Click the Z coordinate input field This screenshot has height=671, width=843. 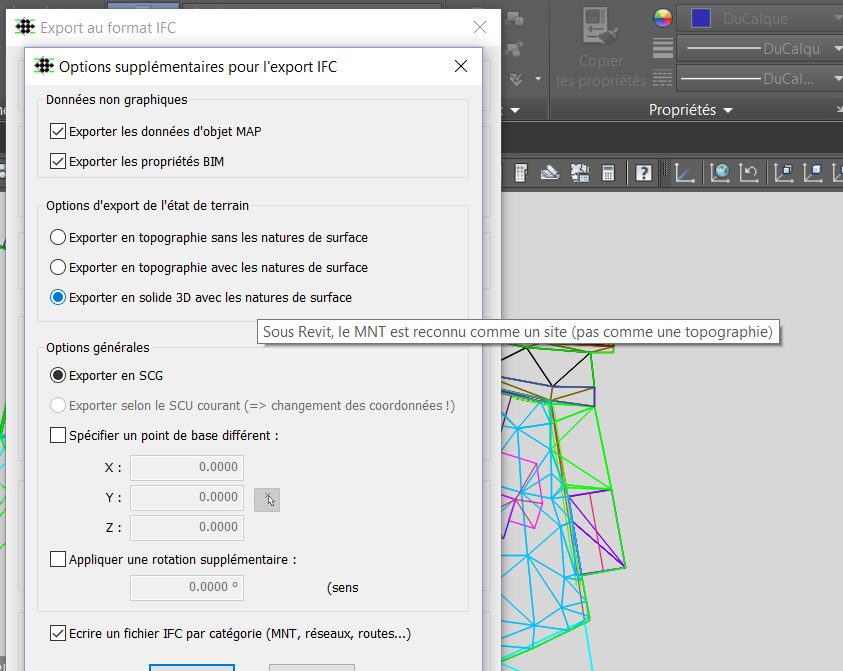(x=187, y=527)
